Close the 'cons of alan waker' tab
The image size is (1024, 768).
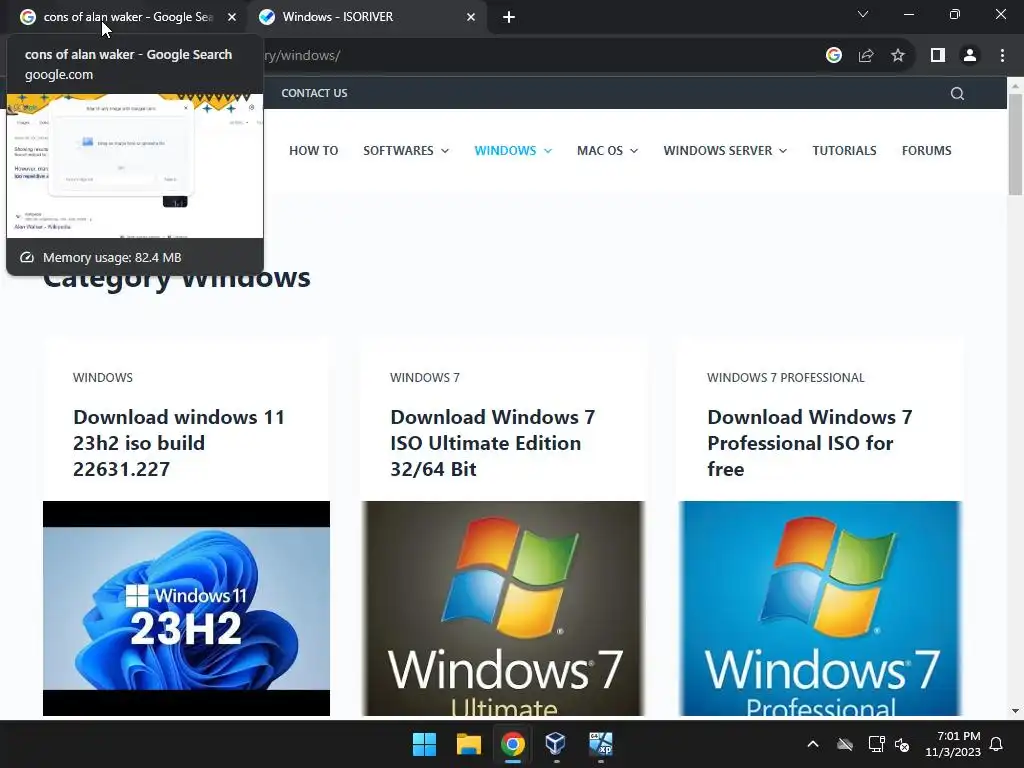[x=232, y=18]
